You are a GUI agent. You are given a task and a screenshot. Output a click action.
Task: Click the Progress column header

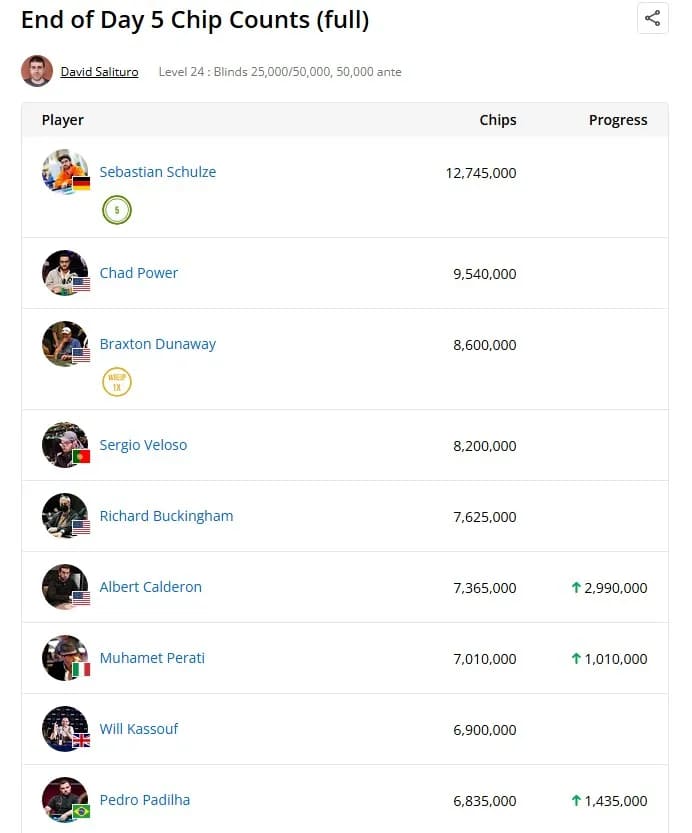tap(618, 120)
